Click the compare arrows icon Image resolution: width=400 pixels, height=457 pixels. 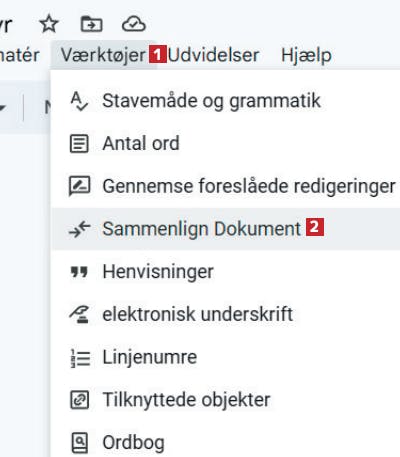pyautogui.click(x=79, y=230)
